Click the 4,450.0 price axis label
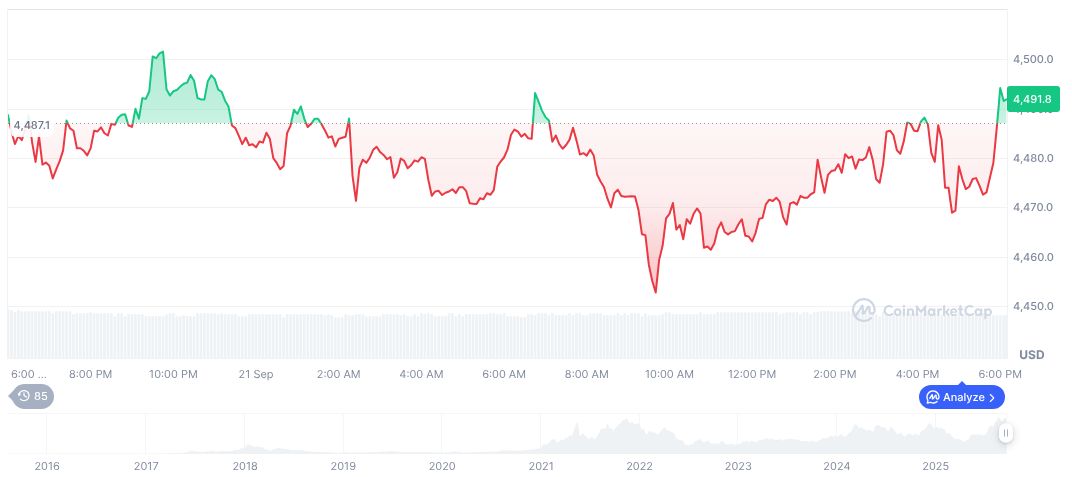Screen dimensions: 1072x477 [1033, 306]
